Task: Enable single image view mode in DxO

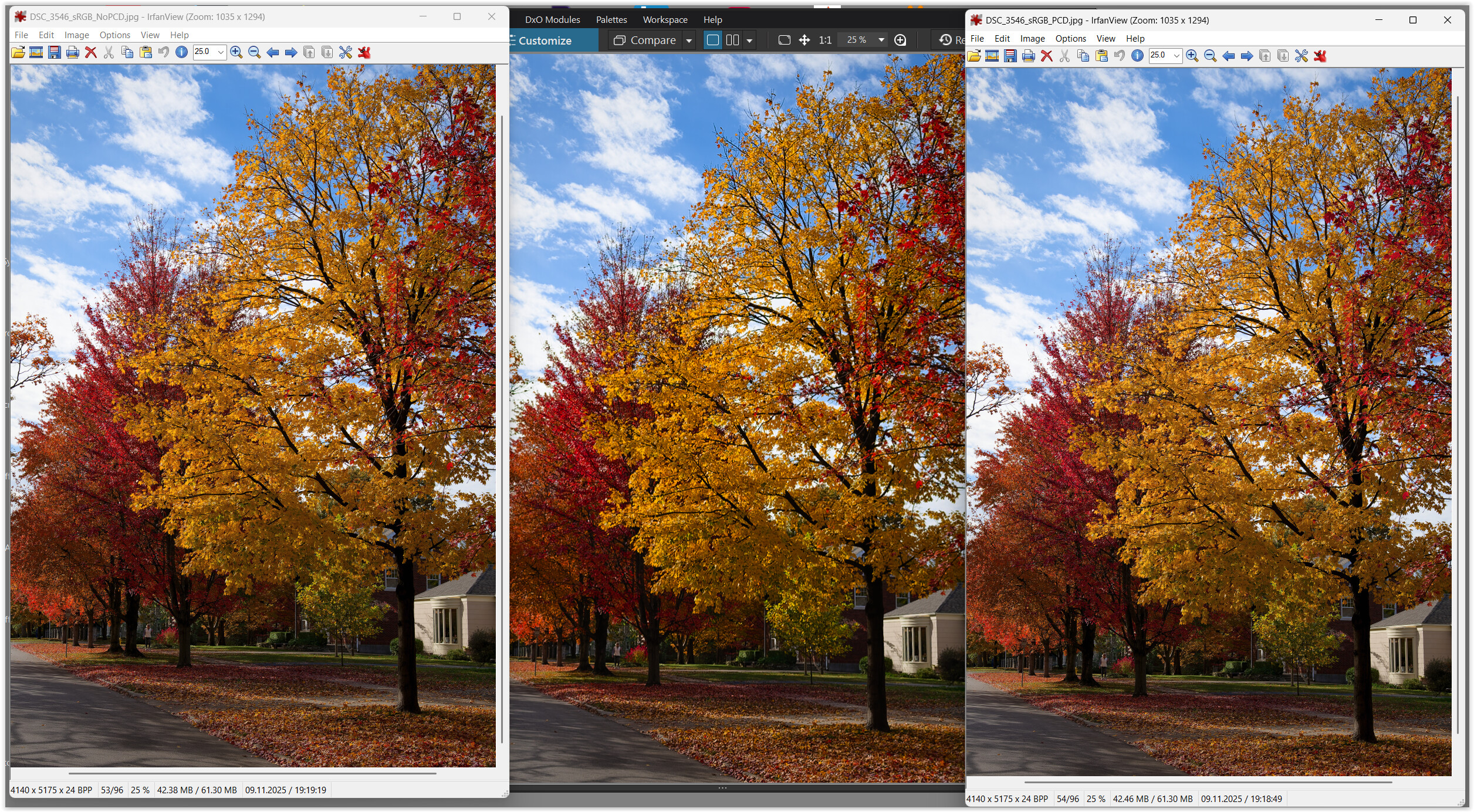Action: pyautogui.click(x=713, y=40)
